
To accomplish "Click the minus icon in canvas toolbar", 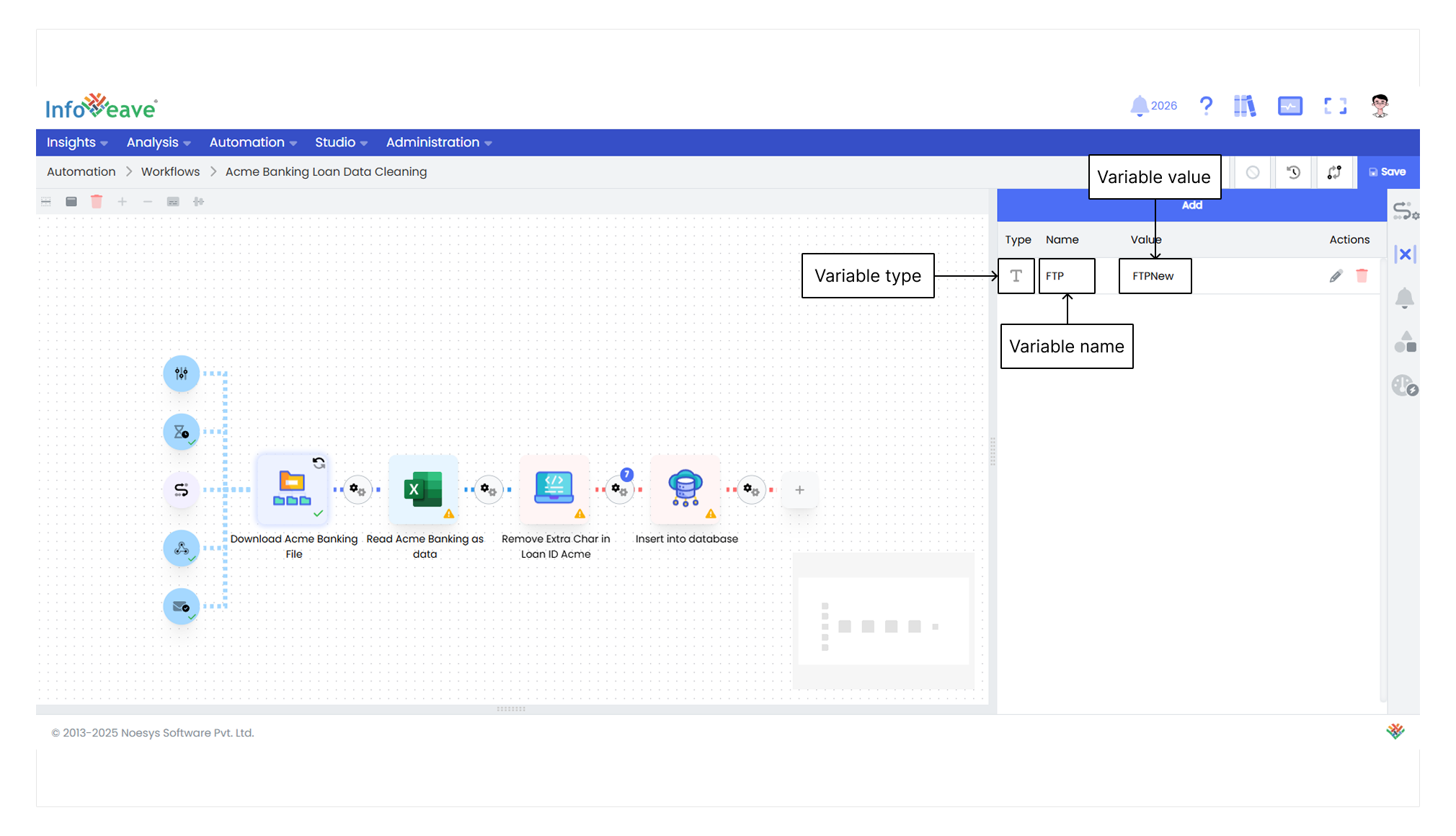I will coord(148,202).
